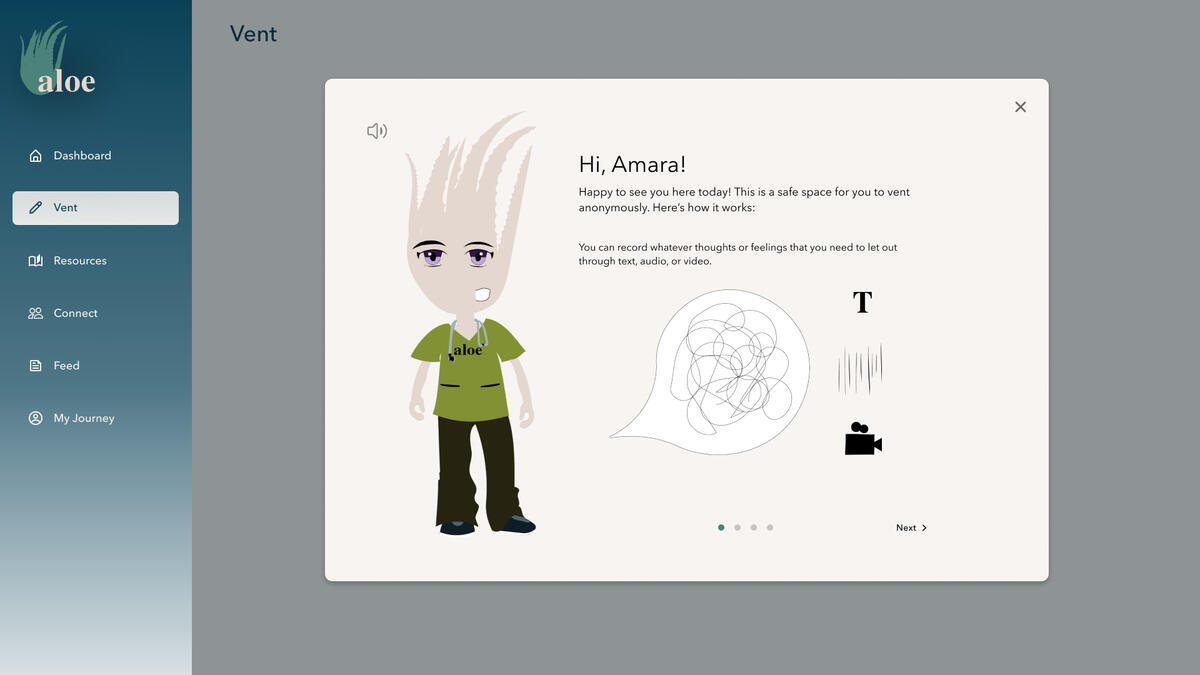Click the Resources book icon
The image size is (1200, 675).
coord(36,261)
